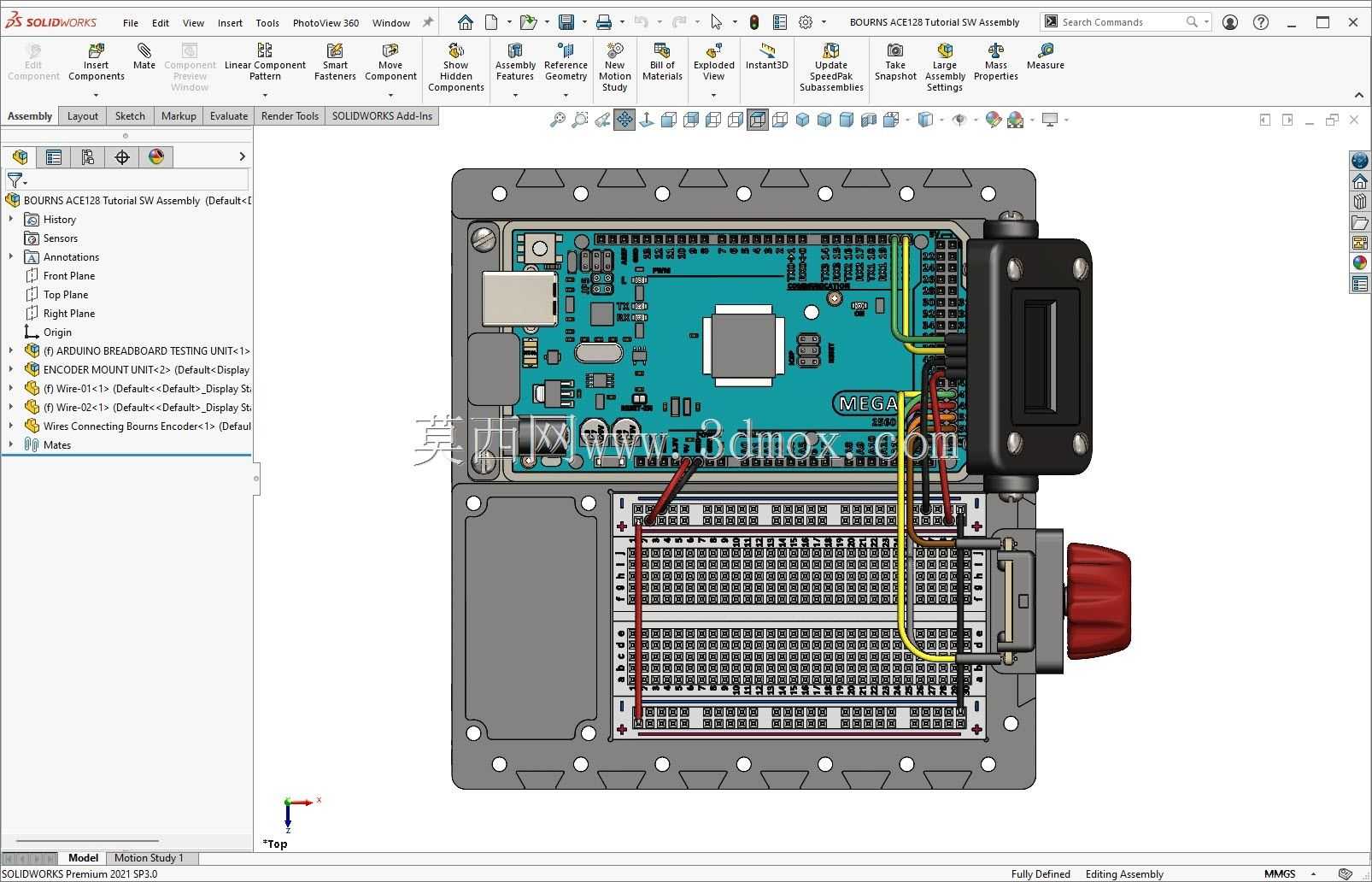Toggle the Pan view tool
This screenshot has height=882, width=1372.
(x=624, y=120)
